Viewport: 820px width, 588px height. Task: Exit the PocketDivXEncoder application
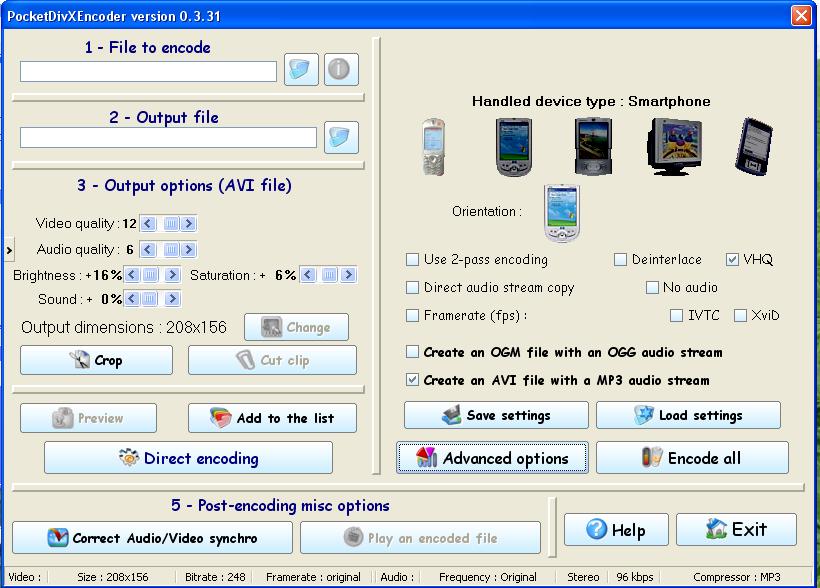pos(736,529)
